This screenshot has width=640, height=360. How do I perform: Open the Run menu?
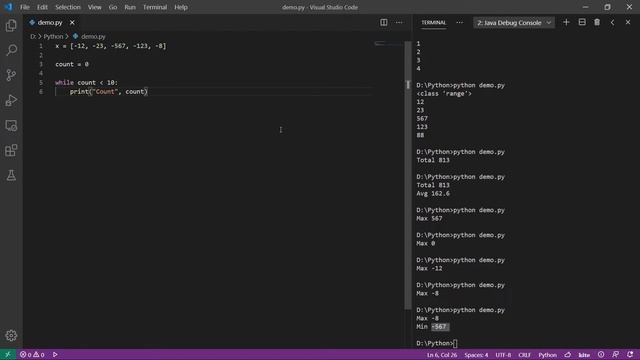130,7
